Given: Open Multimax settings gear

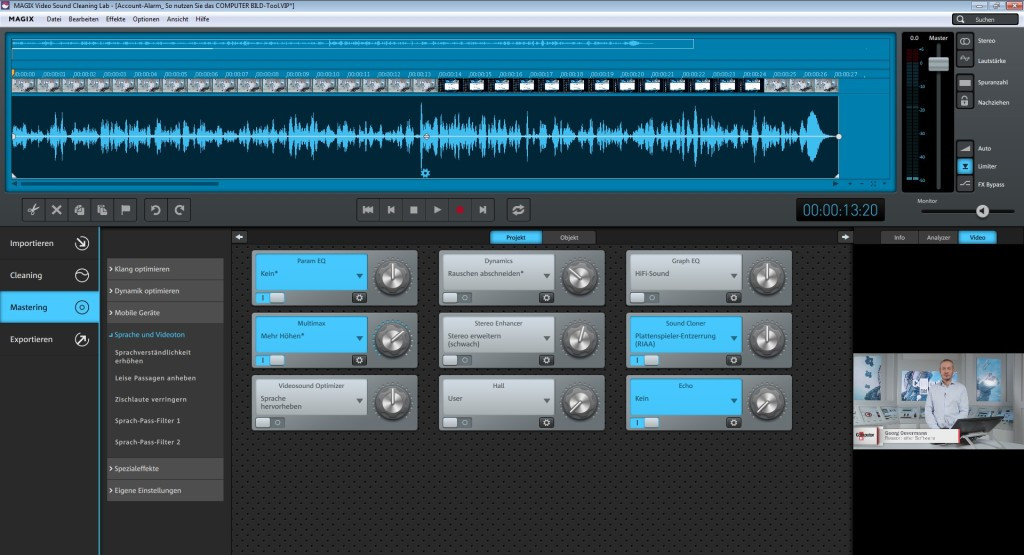Looking at the screenshot, I should tap(359, 360).
